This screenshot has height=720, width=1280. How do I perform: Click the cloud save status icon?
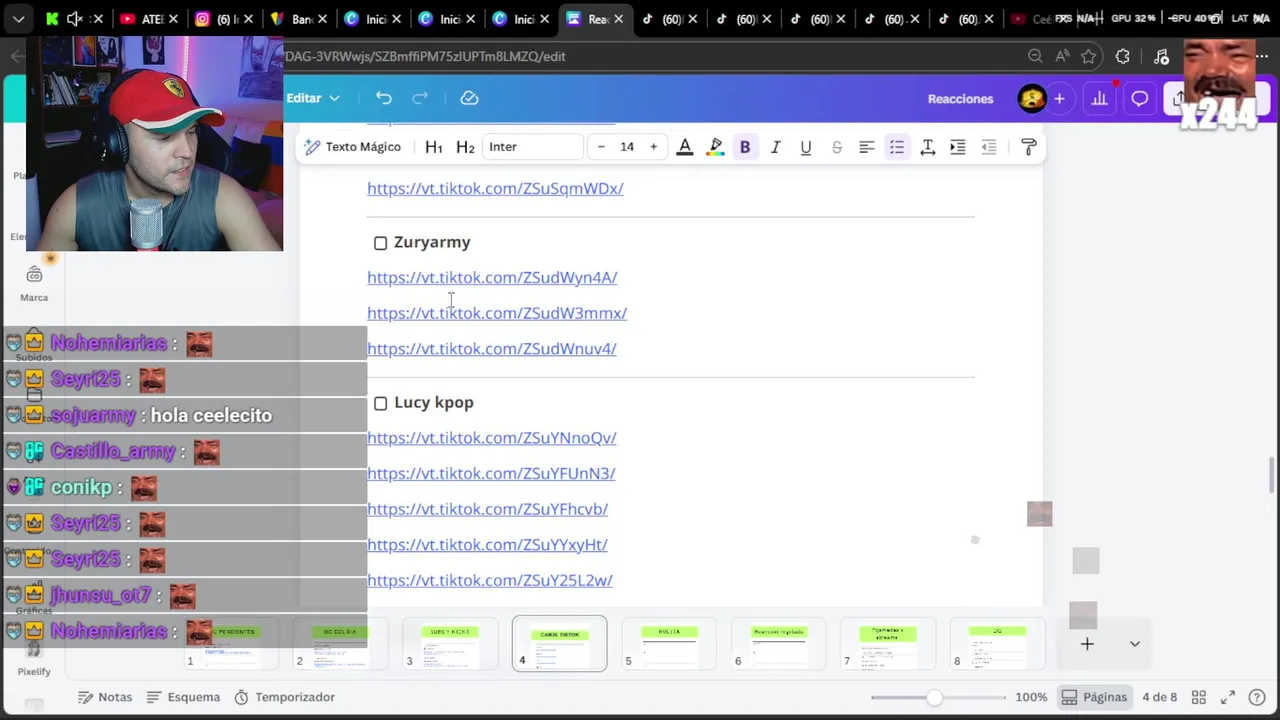469,98
